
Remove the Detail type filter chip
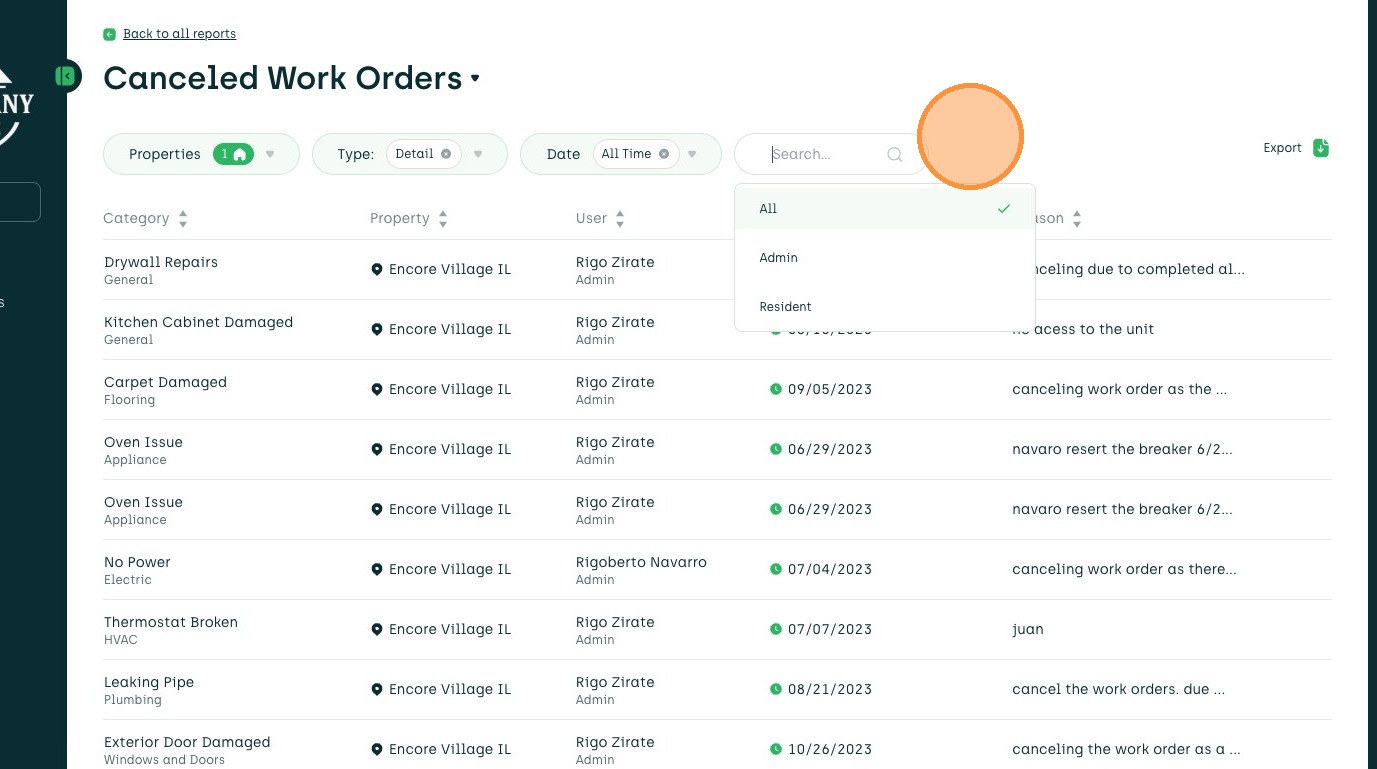(446, 154)
